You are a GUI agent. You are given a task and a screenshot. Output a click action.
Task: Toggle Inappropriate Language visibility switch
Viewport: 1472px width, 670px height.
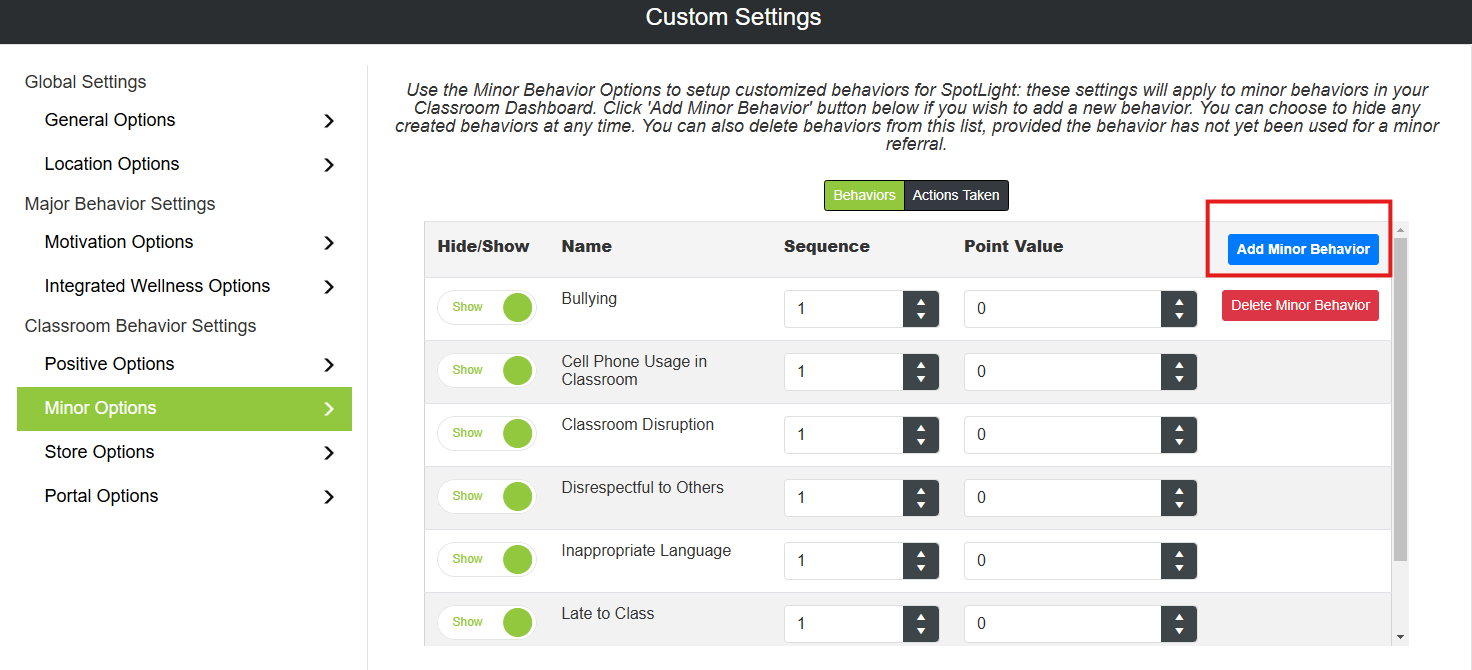point(487,560)
